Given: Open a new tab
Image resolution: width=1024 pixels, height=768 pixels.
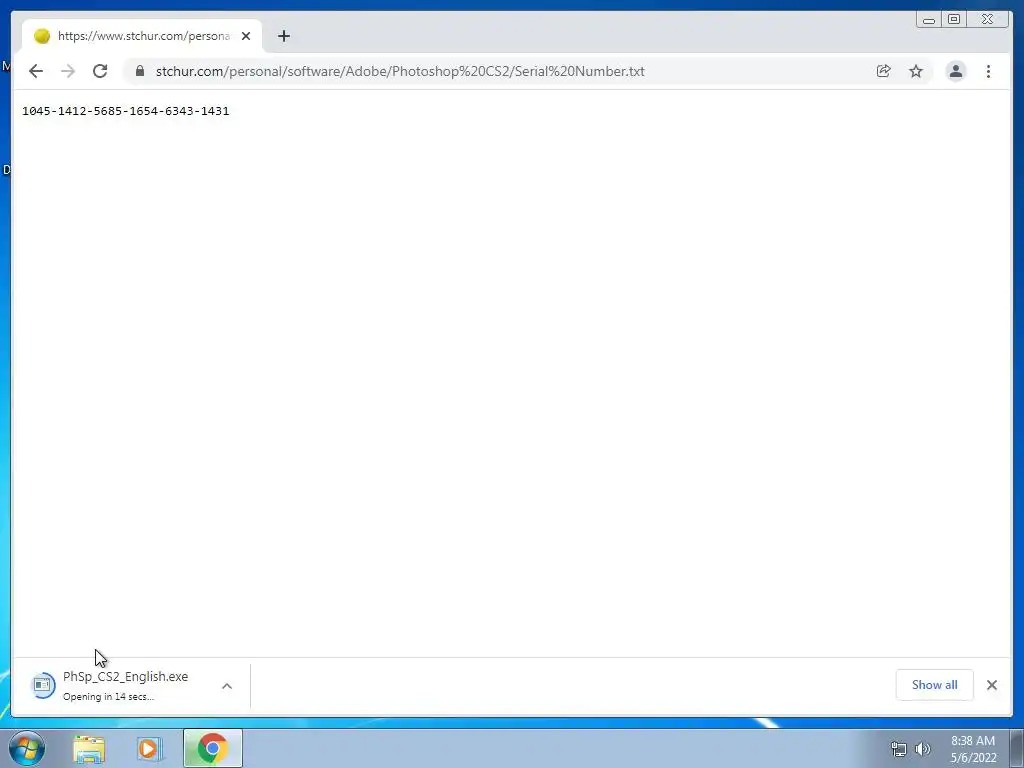Looking at the screenshot, I should [283, 36].
